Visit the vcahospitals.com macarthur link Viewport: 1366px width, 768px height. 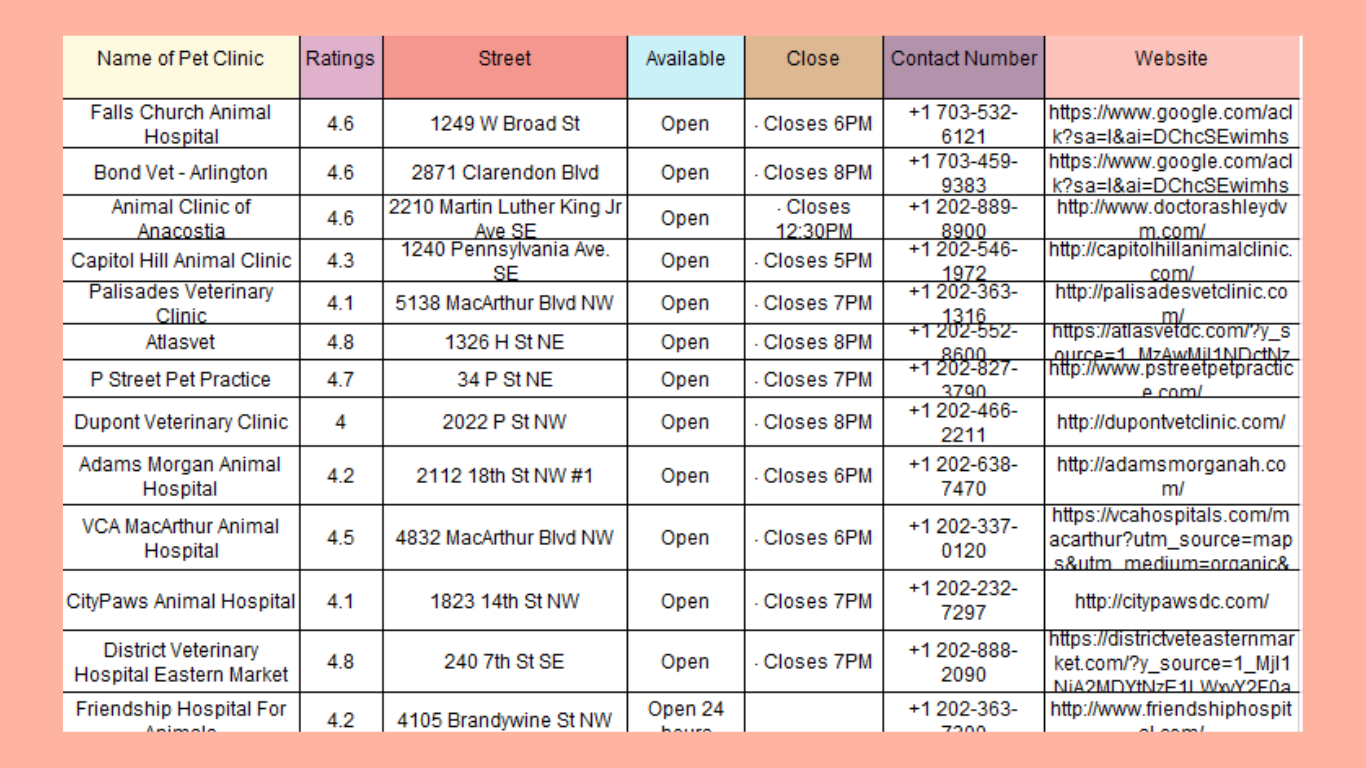tap(1172, 538)
